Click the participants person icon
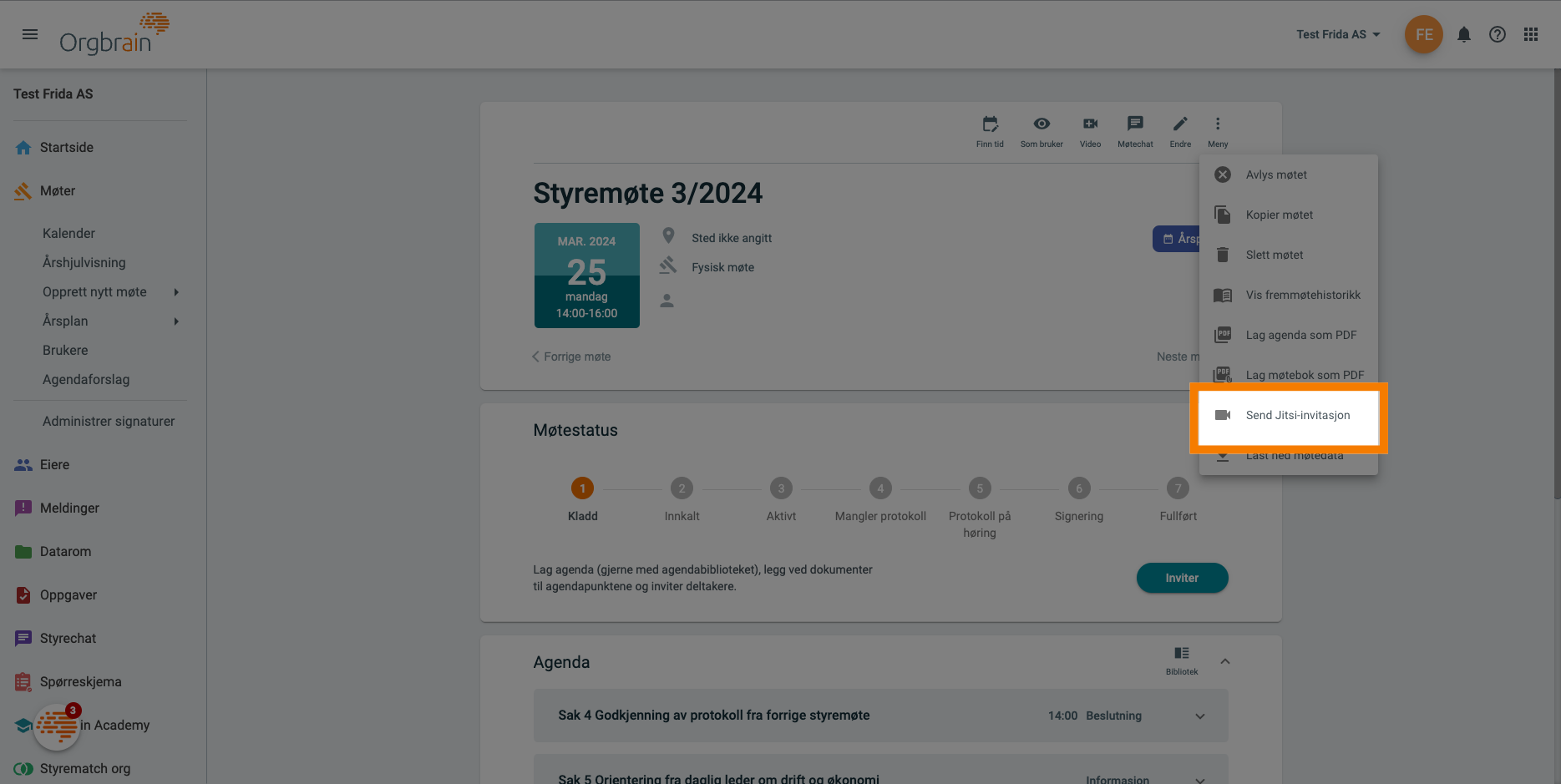Screen dimensions: 1561x784 point(666,300)
